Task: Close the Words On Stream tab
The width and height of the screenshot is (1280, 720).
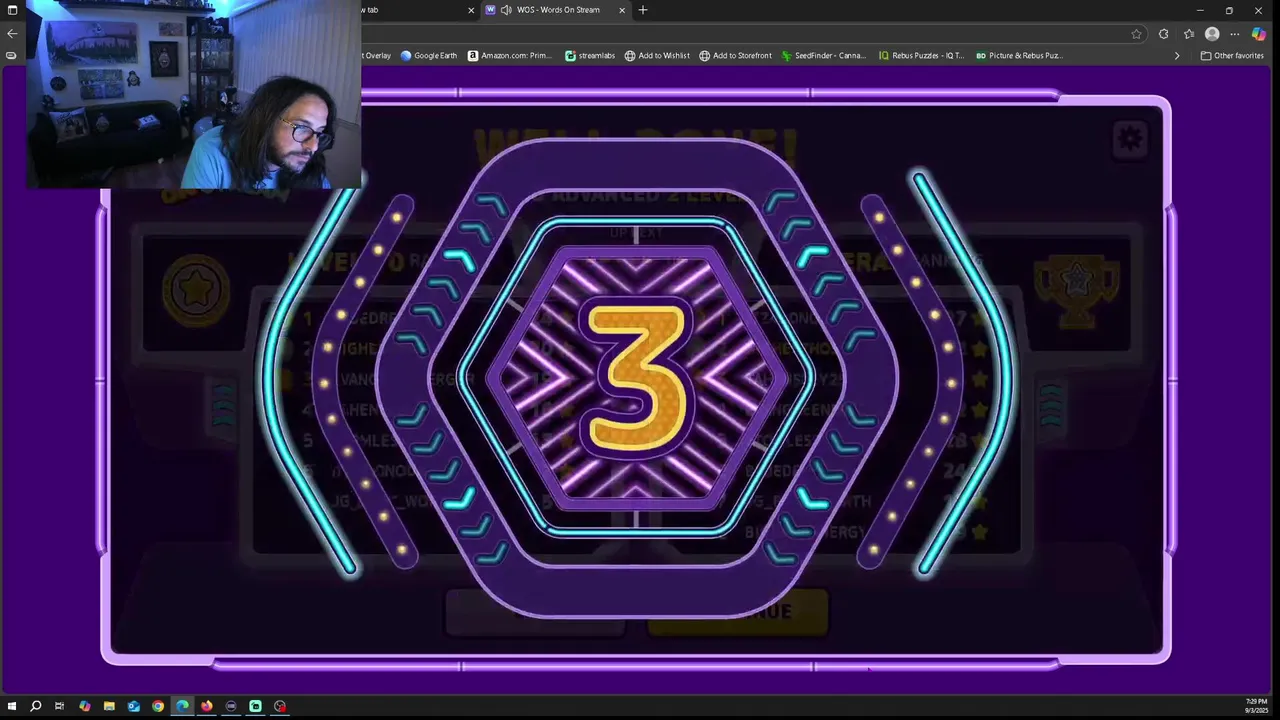Action: click(x=622, y=10)
